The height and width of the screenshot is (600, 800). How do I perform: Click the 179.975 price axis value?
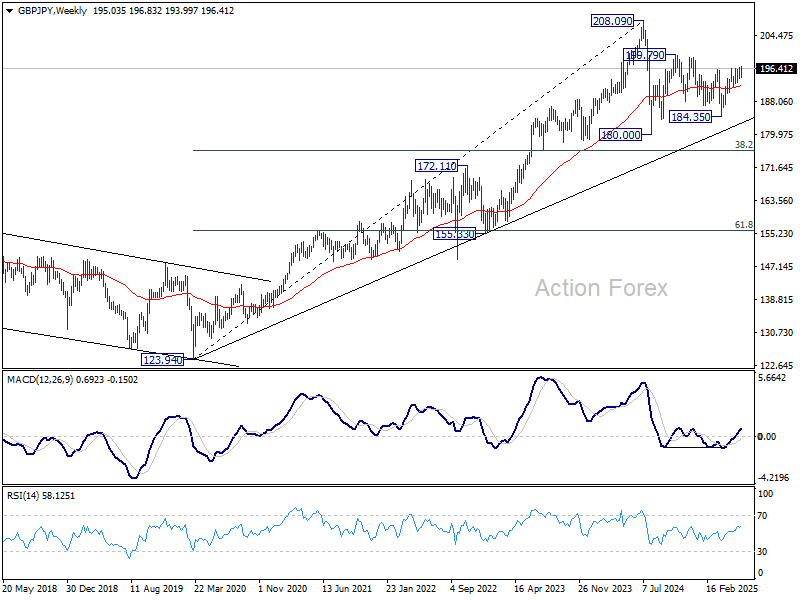click(x=776, y=135)
